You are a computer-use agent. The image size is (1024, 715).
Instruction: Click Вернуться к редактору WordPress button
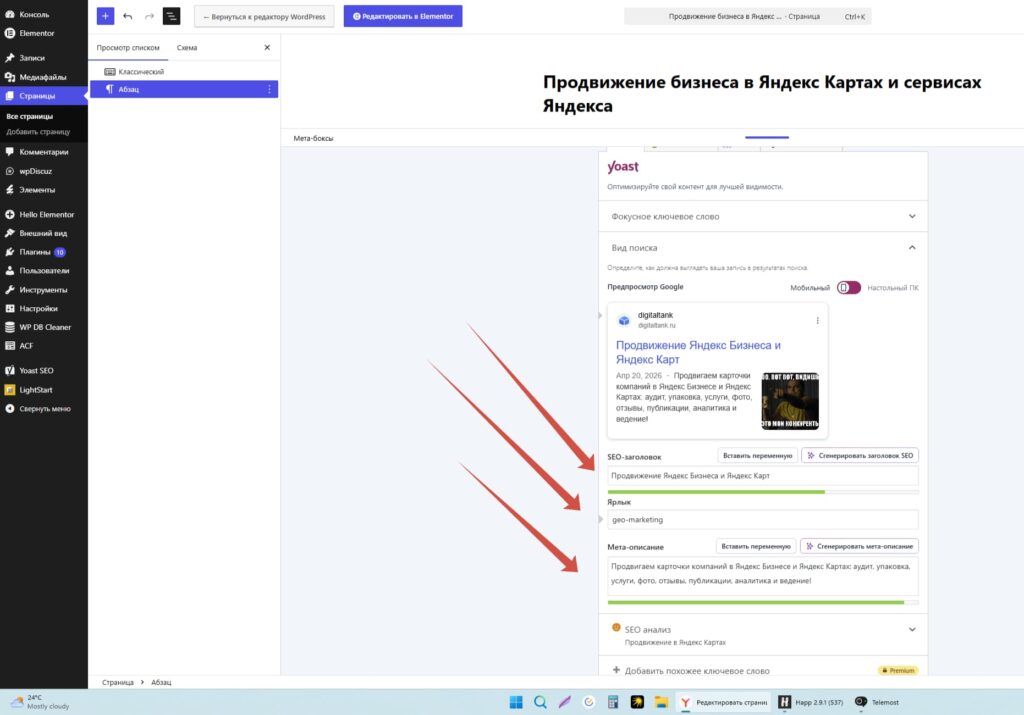264,16
